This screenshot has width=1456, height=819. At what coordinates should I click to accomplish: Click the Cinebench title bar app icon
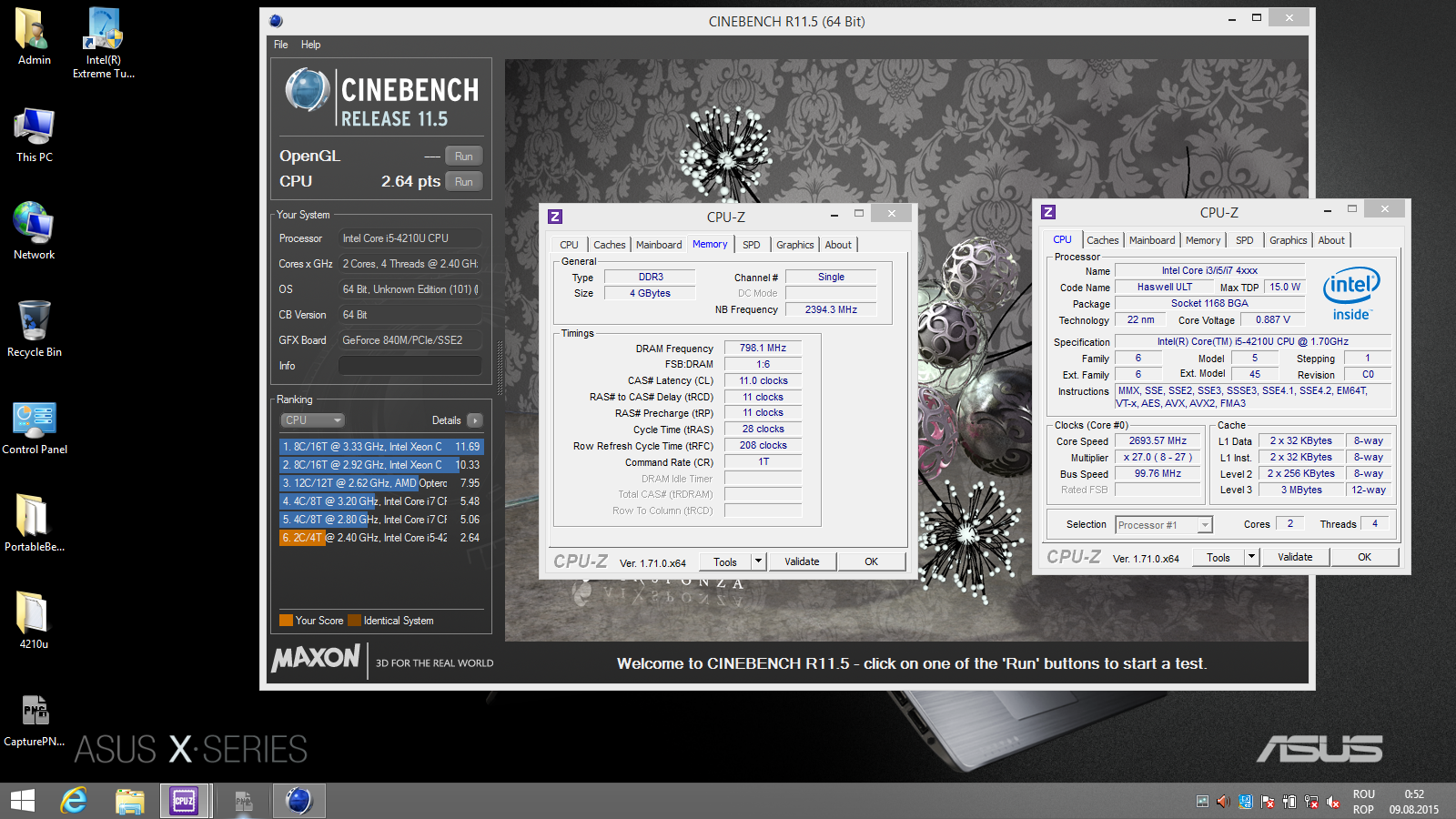pyautogui.click(x=277, y=21)
